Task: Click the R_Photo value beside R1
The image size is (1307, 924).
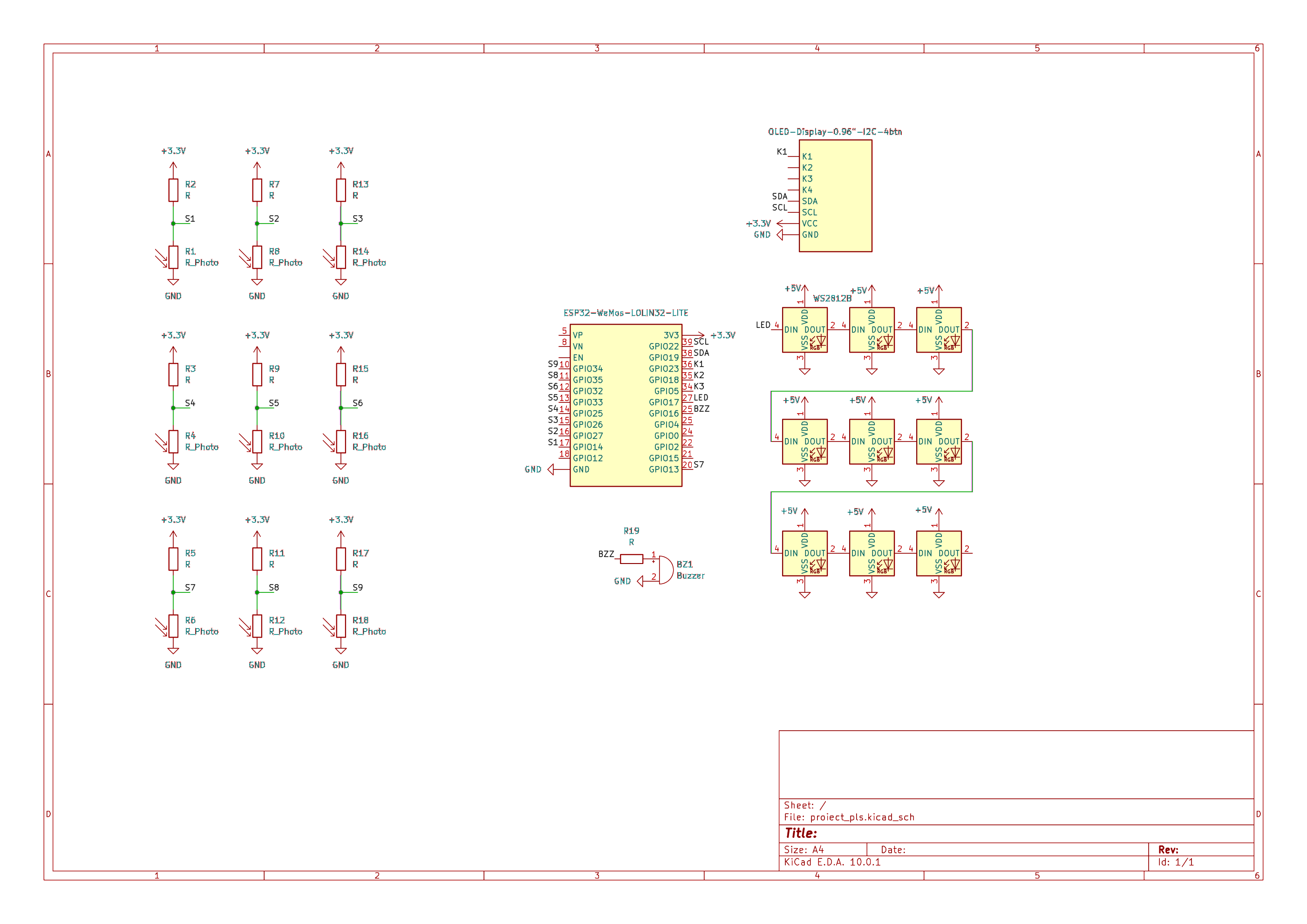Action: [202, 263]
